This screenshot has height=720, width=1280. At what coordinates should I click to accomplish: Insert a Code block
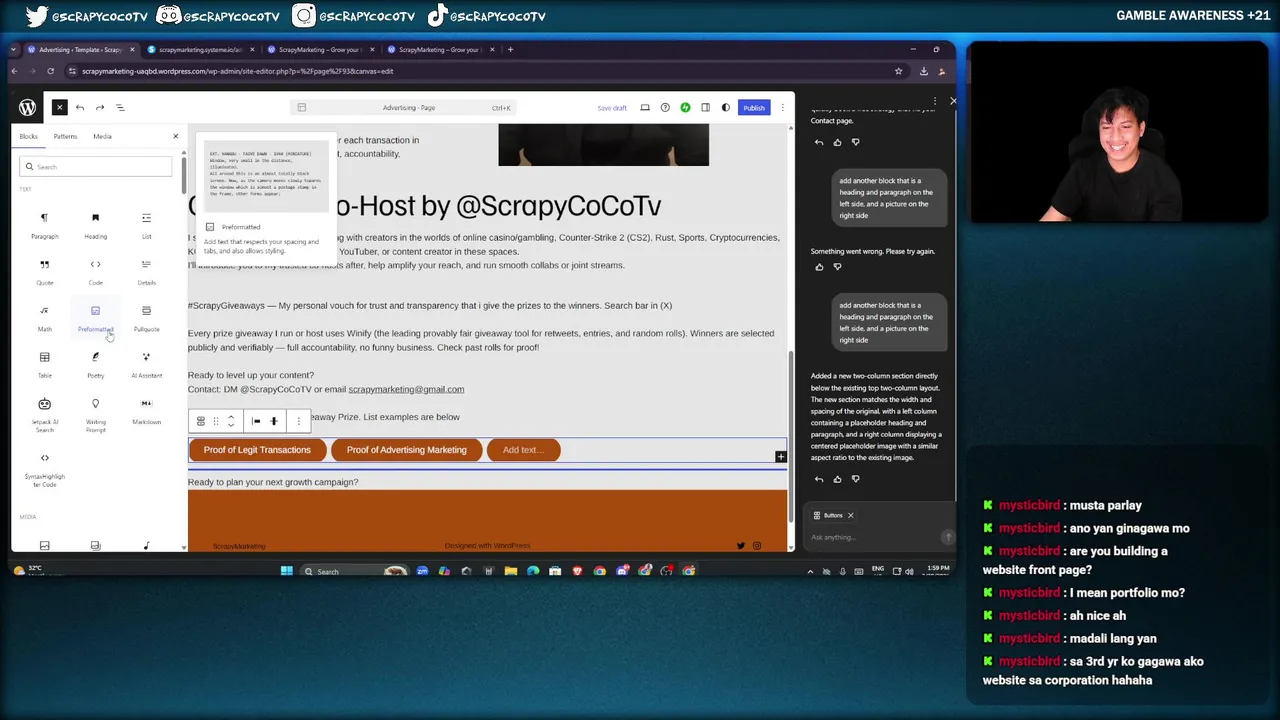[95, 272]
